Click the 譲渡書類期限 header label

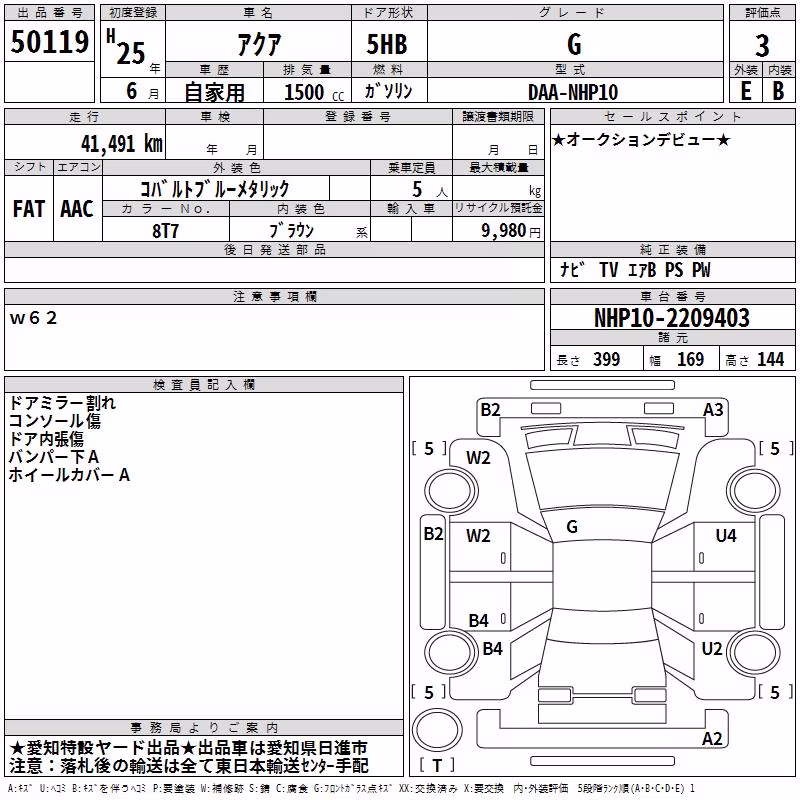498,116
